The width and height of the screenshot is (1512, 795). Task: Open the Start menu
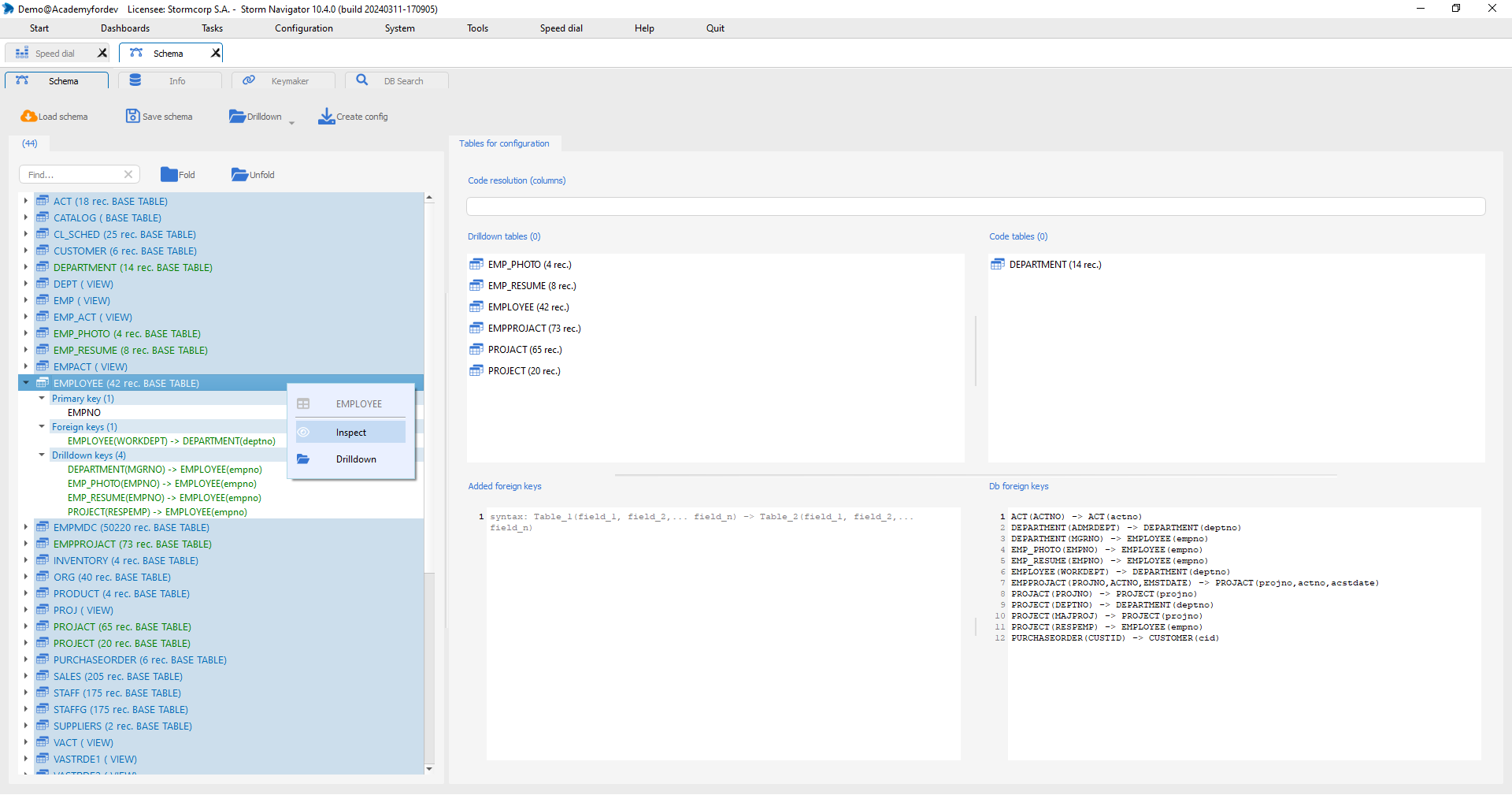pyautogui.click(x=39, y=28)
